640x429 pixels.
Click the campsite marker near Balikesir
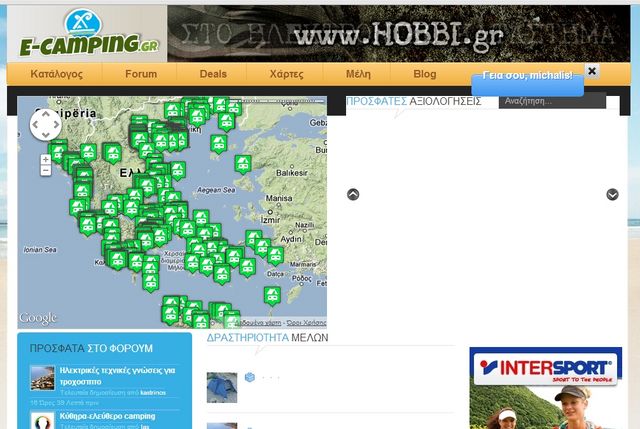[243, 163]
